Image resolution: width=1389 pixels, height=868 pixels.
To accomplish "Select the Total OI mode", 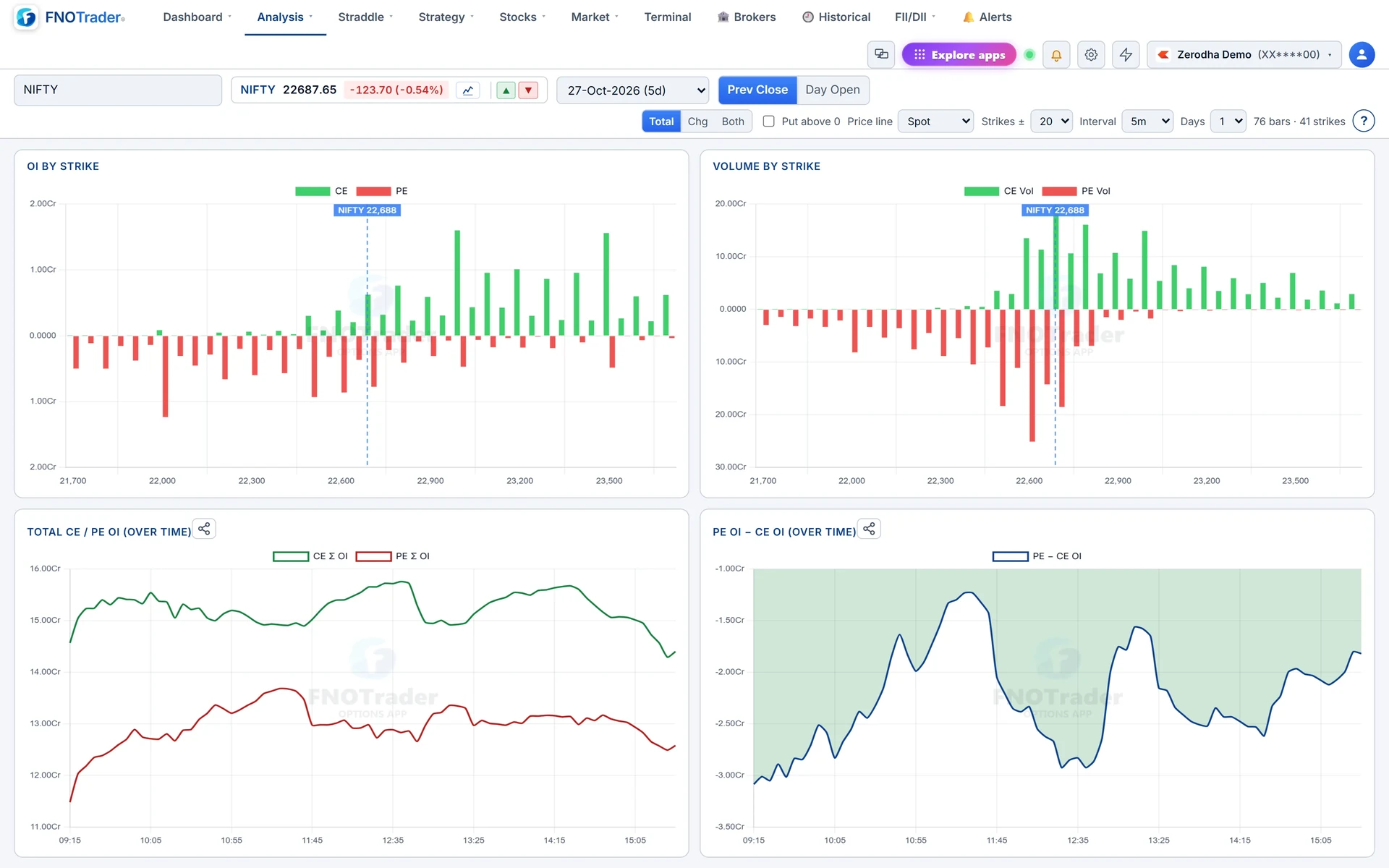I will pos(661,121).
